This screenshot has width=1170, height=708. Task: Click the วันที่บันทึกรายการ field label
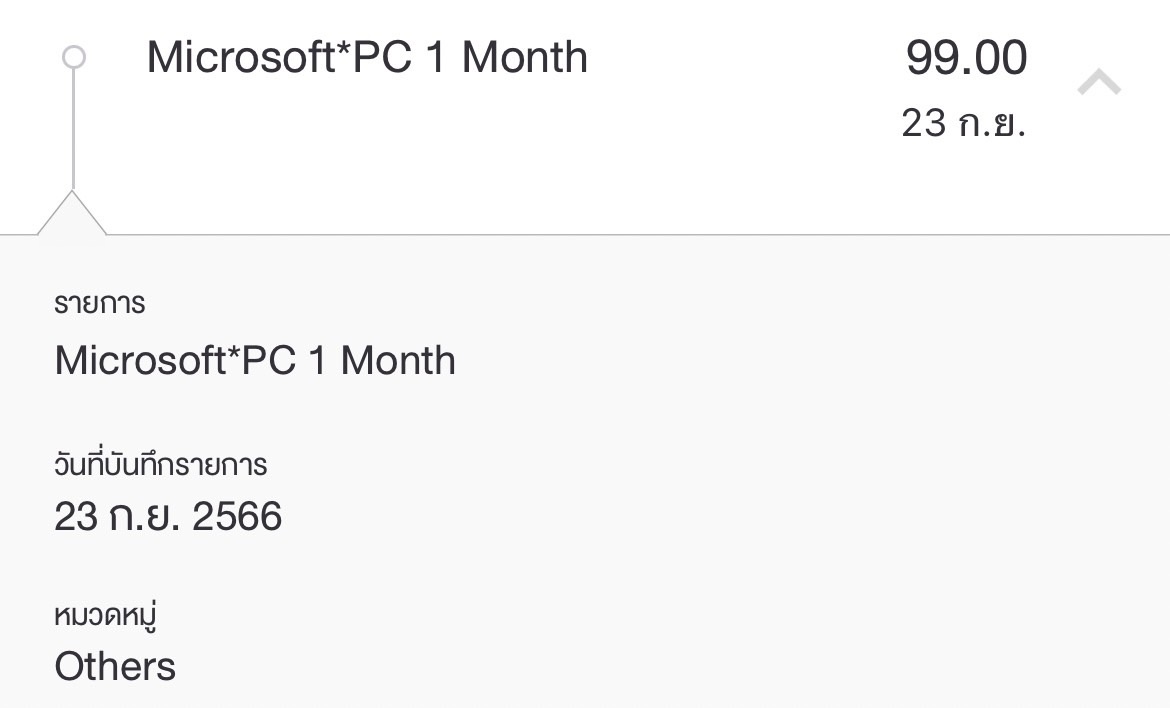point(161,464)
